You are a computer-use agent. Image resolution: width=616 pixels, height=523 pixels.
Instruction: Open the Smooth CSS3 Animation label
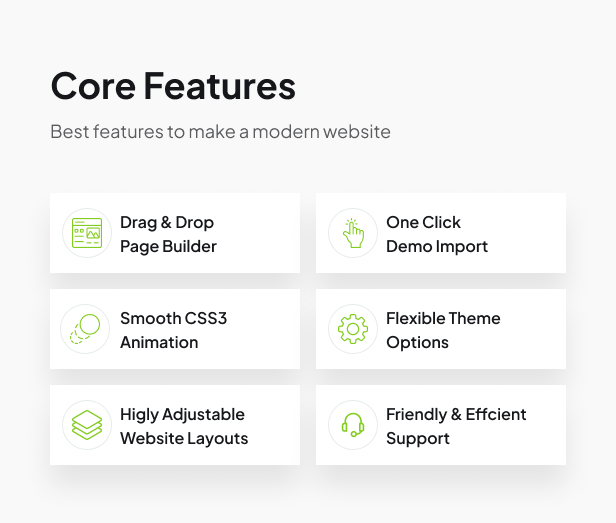pyautogui.click(x=173, y=330)
